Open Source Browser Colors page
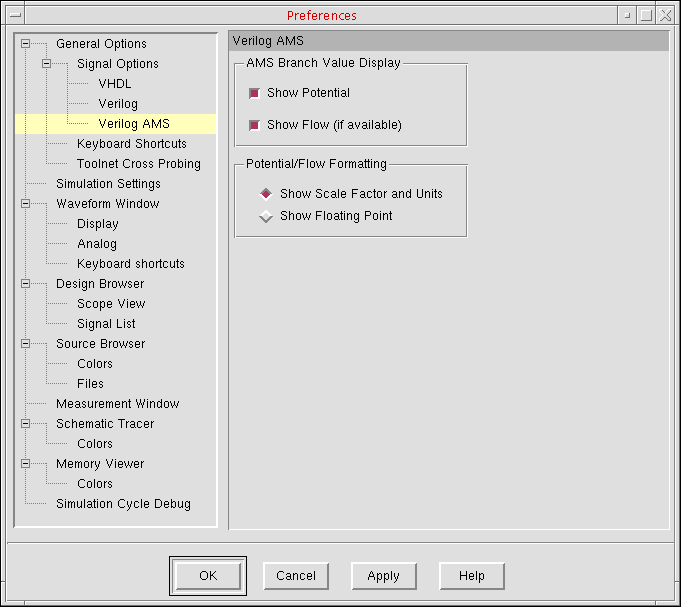This screenshot has width=681, height=607. pyautogui.click(x=95, y=363)
